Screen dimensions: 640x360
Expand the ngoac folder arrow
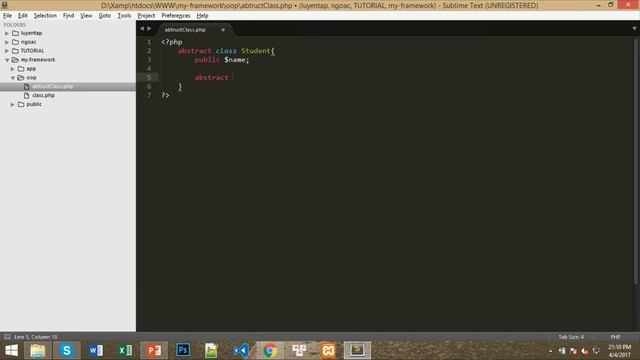click(7, 42)
